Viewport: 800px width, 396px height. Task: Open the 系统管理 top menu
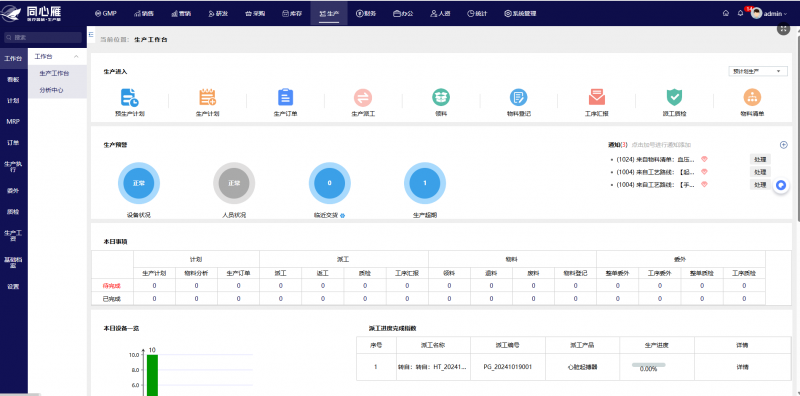click(520, 13)
